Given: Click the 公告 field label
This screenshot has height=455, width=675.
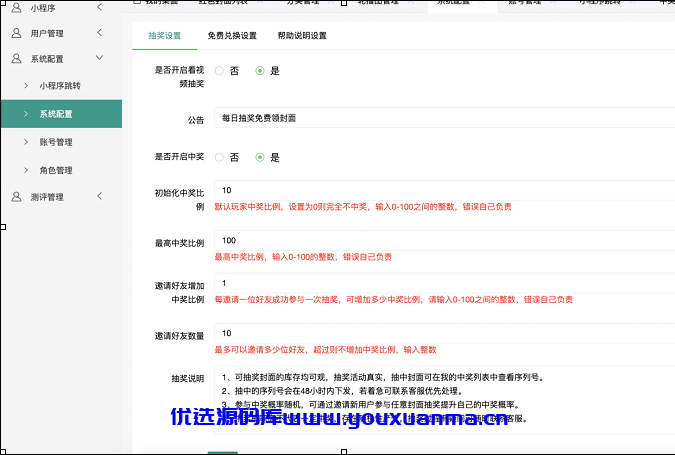Looking at the screenshot, I should [196, 120].
